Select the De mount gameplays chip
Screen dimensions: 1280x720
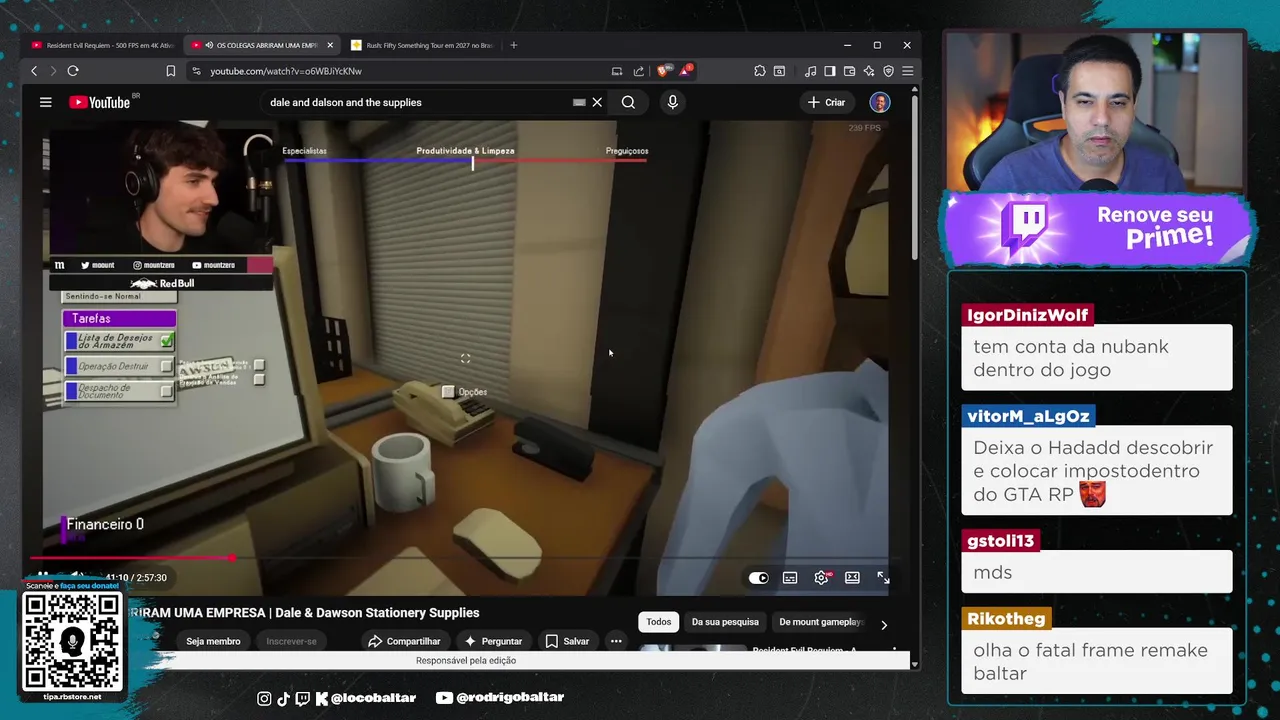pos(820,622)
